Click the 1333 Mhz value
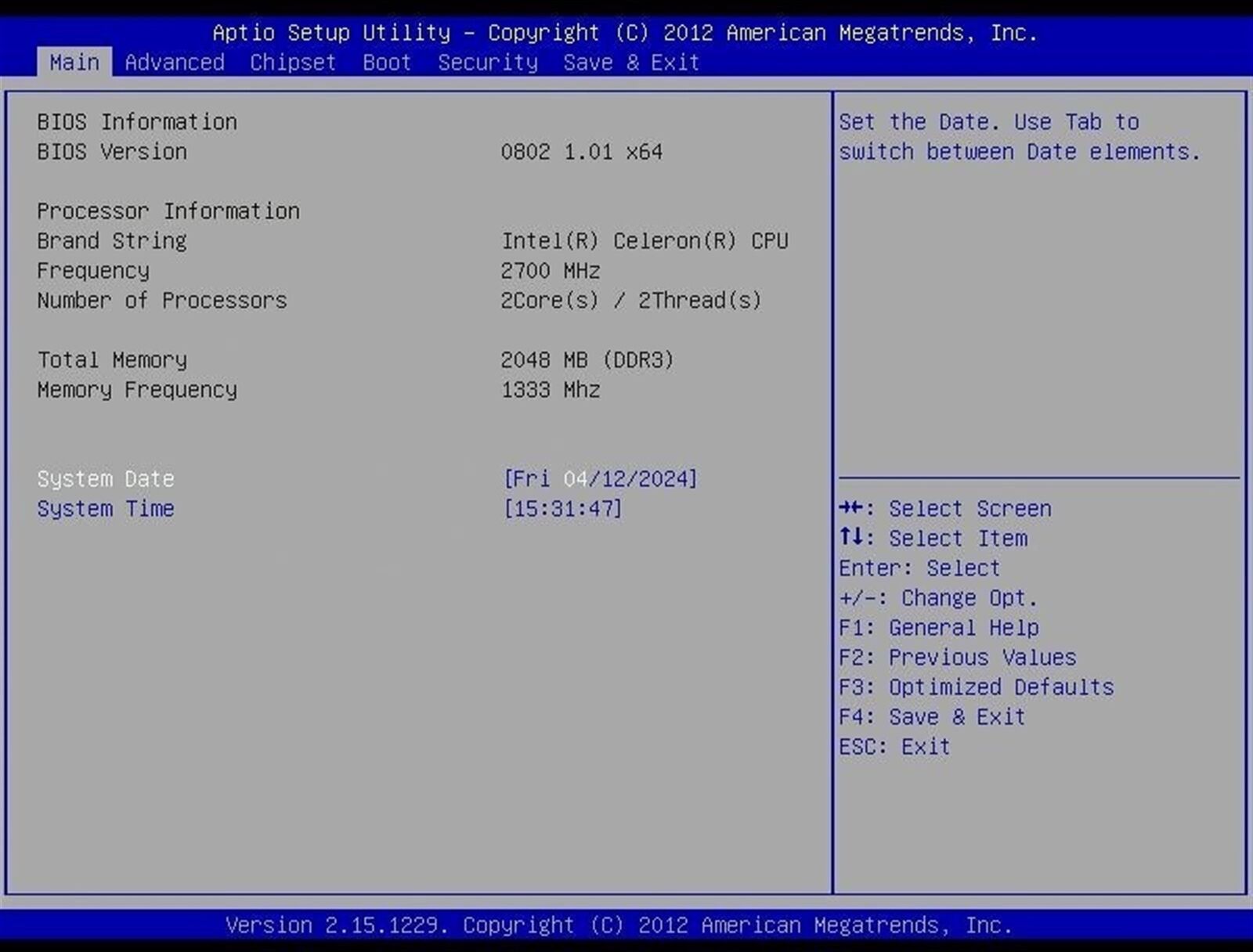Image resolution: width=1253 pixels, height=952 pixels. pyautogui.click(x=551, y=389)
